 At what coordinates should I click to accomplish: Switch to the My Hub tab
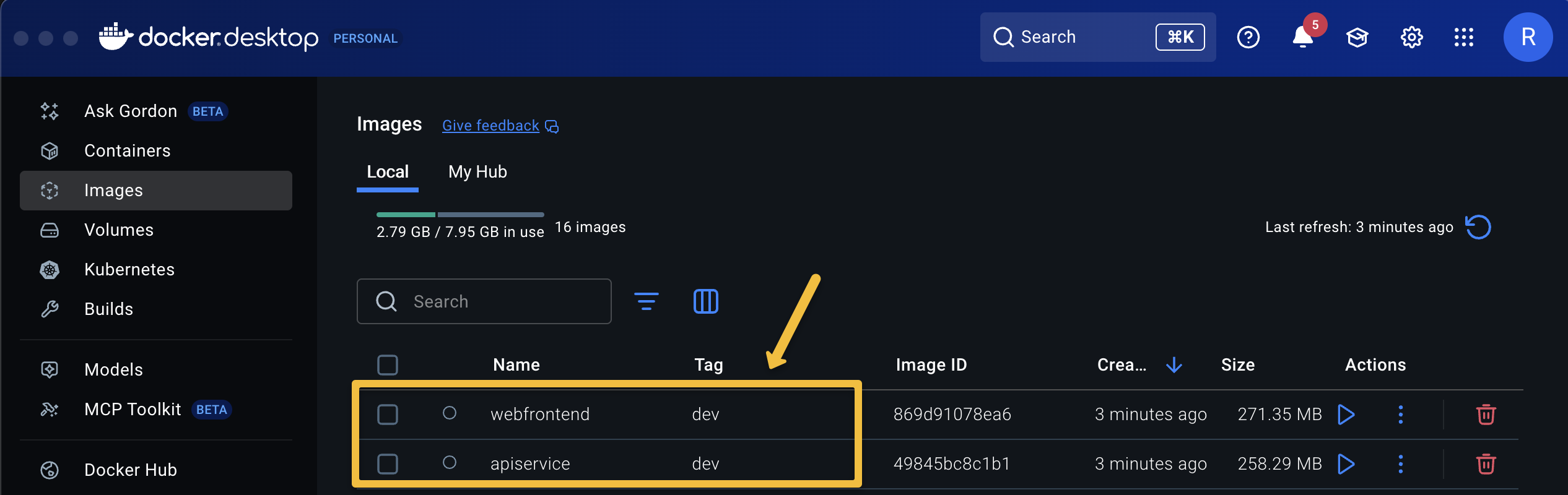(x=477, y=172)
